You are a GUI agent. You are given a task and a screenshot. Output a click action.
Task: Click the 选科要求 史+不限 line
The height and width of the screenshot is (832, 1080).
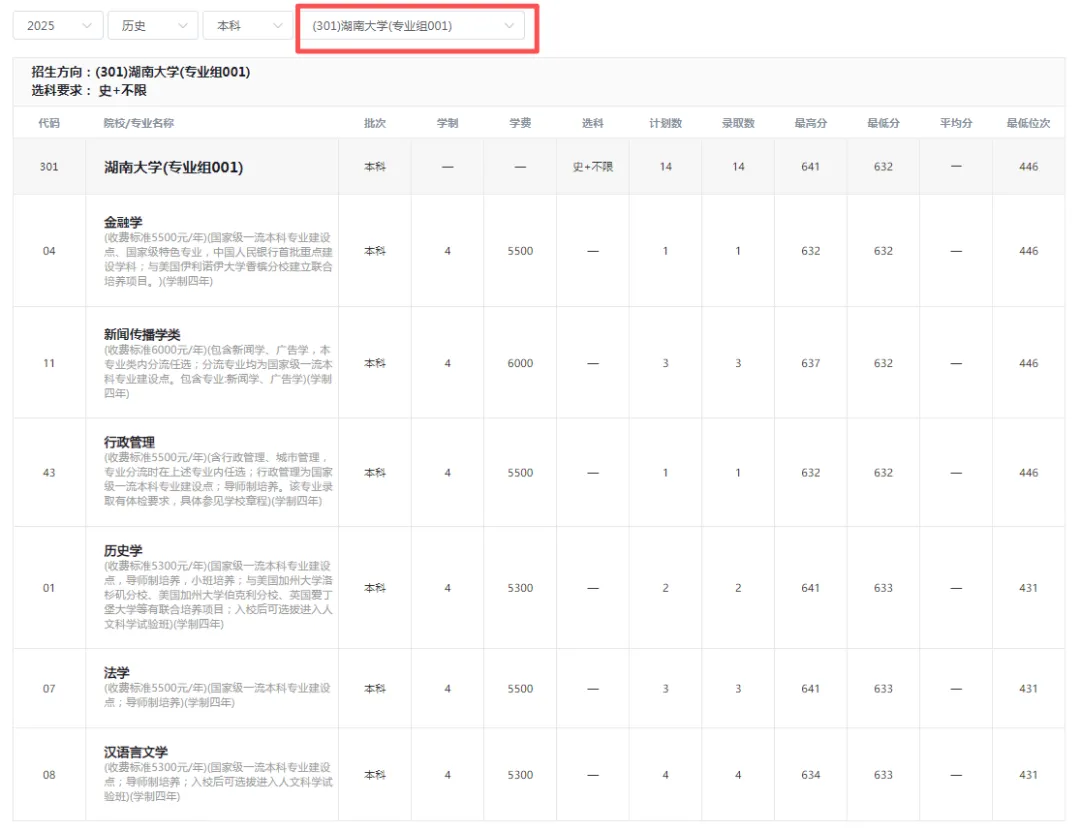point(89,90)
